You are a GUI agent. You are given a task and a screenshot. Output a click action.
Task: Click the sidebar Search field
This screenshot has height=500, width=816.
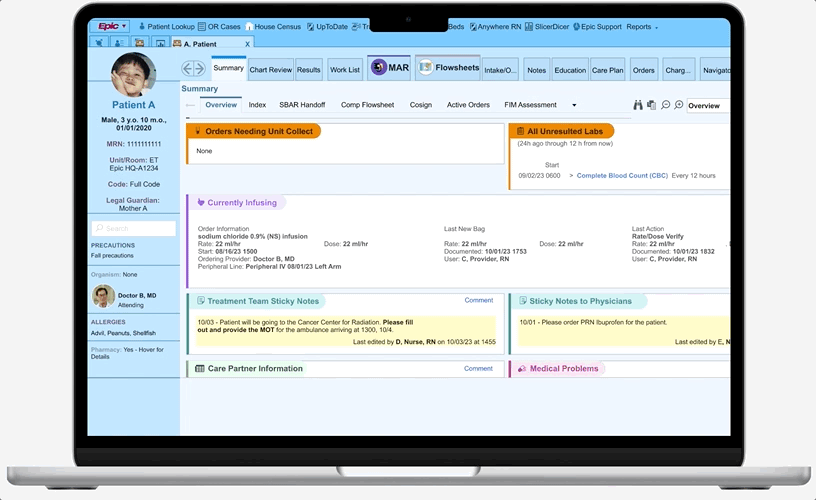[x=133, y=228]
